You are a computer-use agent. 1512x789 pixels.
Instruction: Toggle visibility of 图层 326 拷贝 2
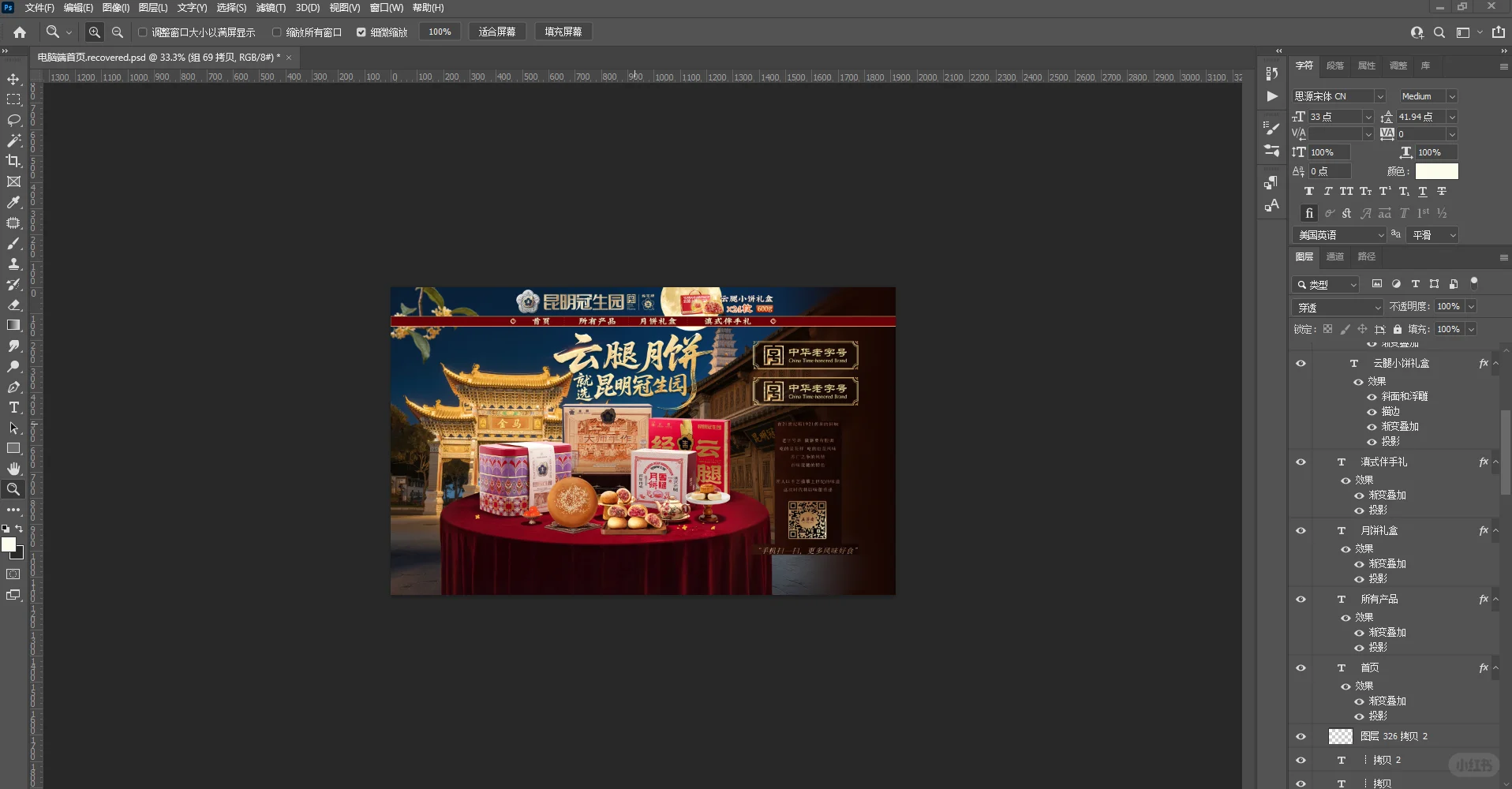[x=1301, y=737]
